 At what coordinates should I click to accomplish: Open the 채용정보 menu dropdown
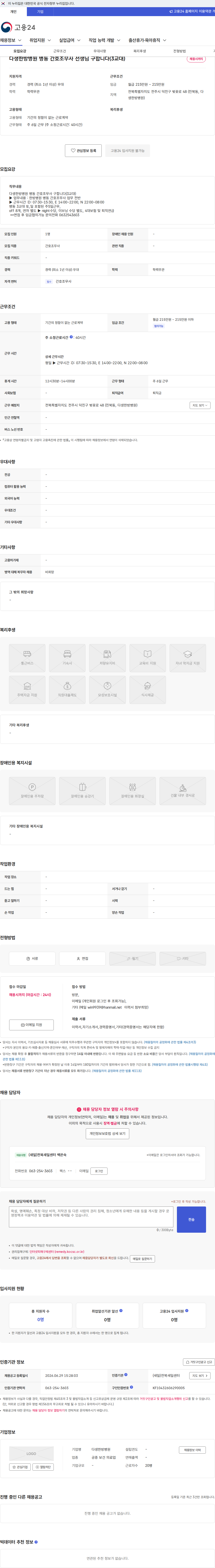[11, 40]
